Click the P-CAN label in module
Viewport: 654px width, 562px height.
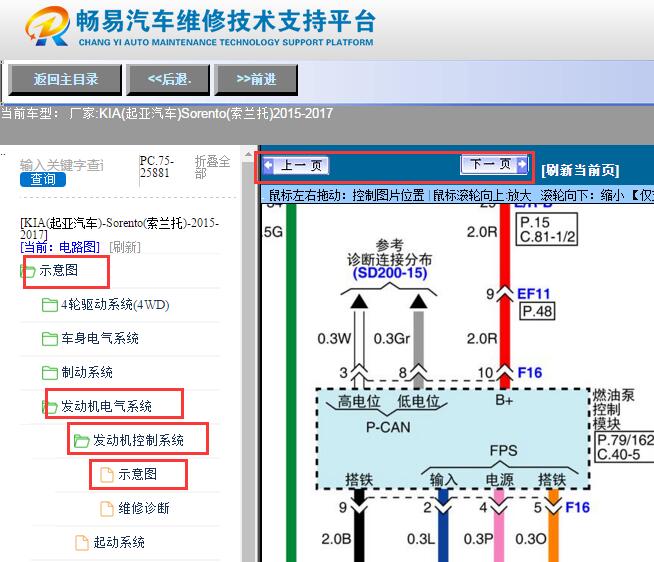pyautogui.click(x=388, y=427)
